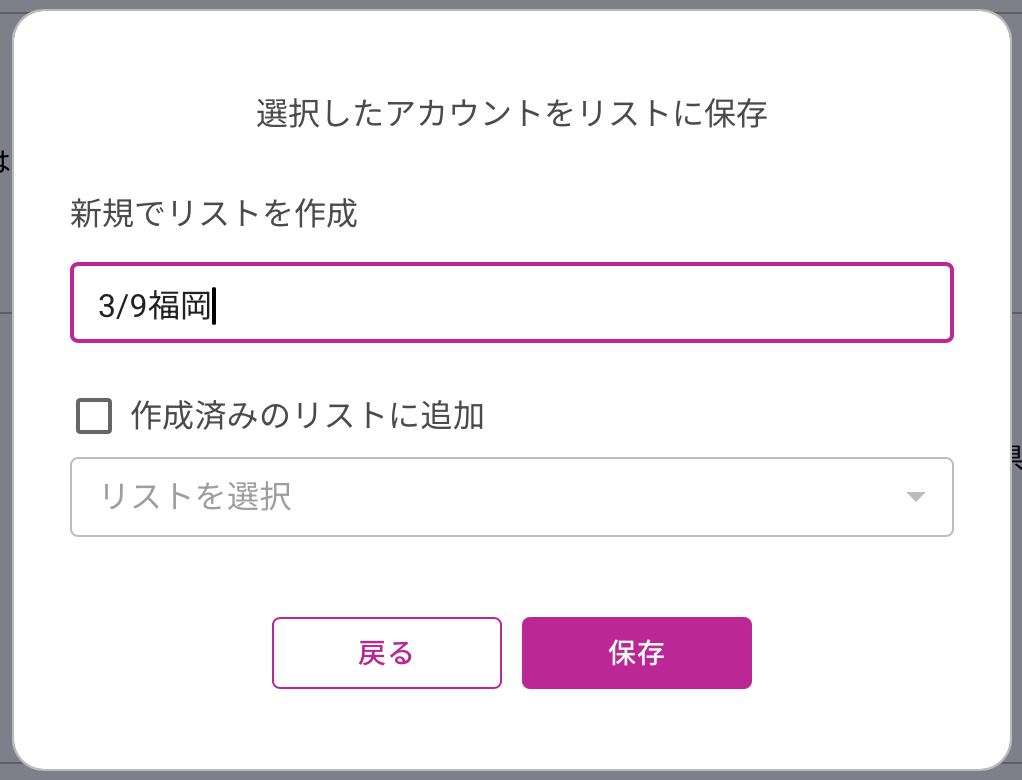Enable adding to an existing list
The width and height of the screenshot is (1022, 780).
(94, 416)
